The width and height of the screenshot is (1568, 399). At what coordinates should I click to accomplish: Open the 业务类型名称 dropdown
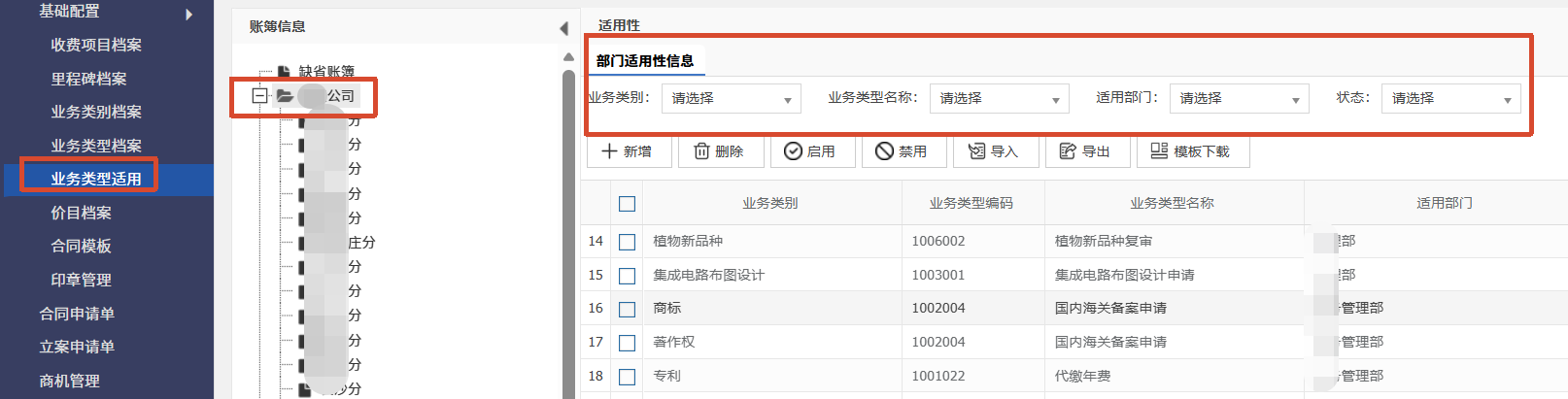1000,98
